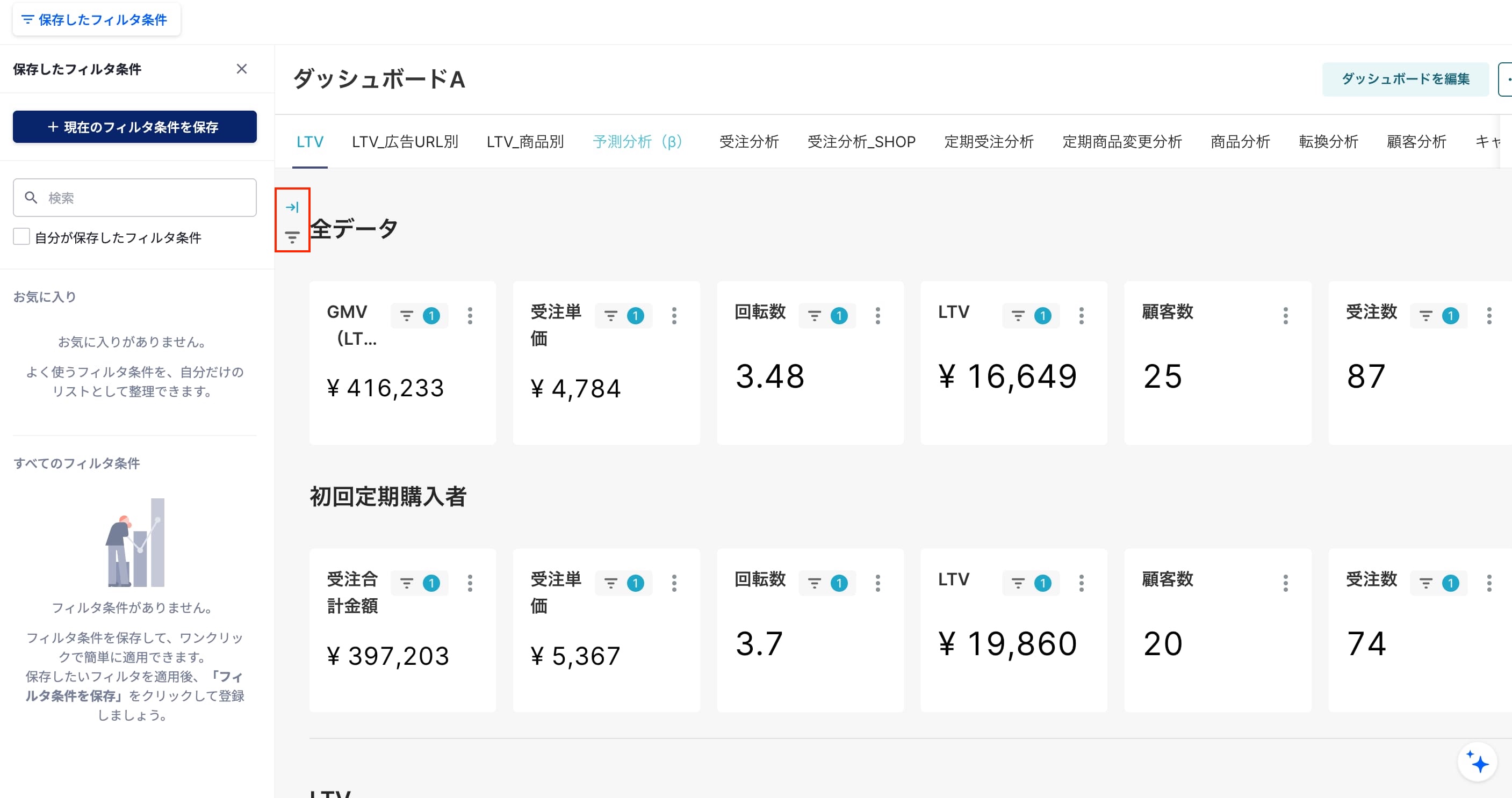Open the filter icon below the collapse arrow

pyautogui.click(x=292, y=237)
